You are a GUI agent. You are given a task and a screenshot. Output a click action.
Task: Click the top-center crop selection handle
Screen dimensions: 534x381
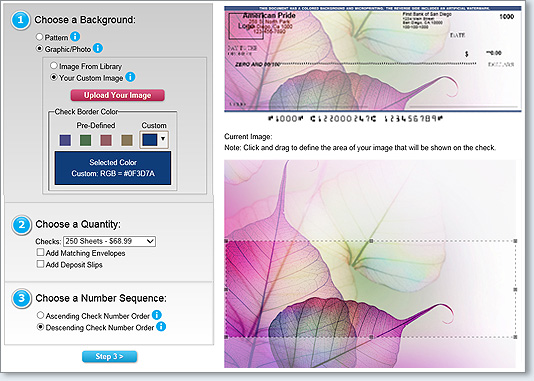click(x=371, y=241)
